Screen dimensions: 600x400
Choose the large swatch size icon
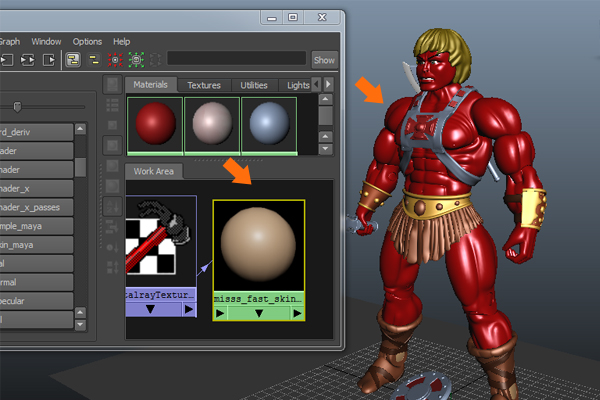tap(112, 166)
